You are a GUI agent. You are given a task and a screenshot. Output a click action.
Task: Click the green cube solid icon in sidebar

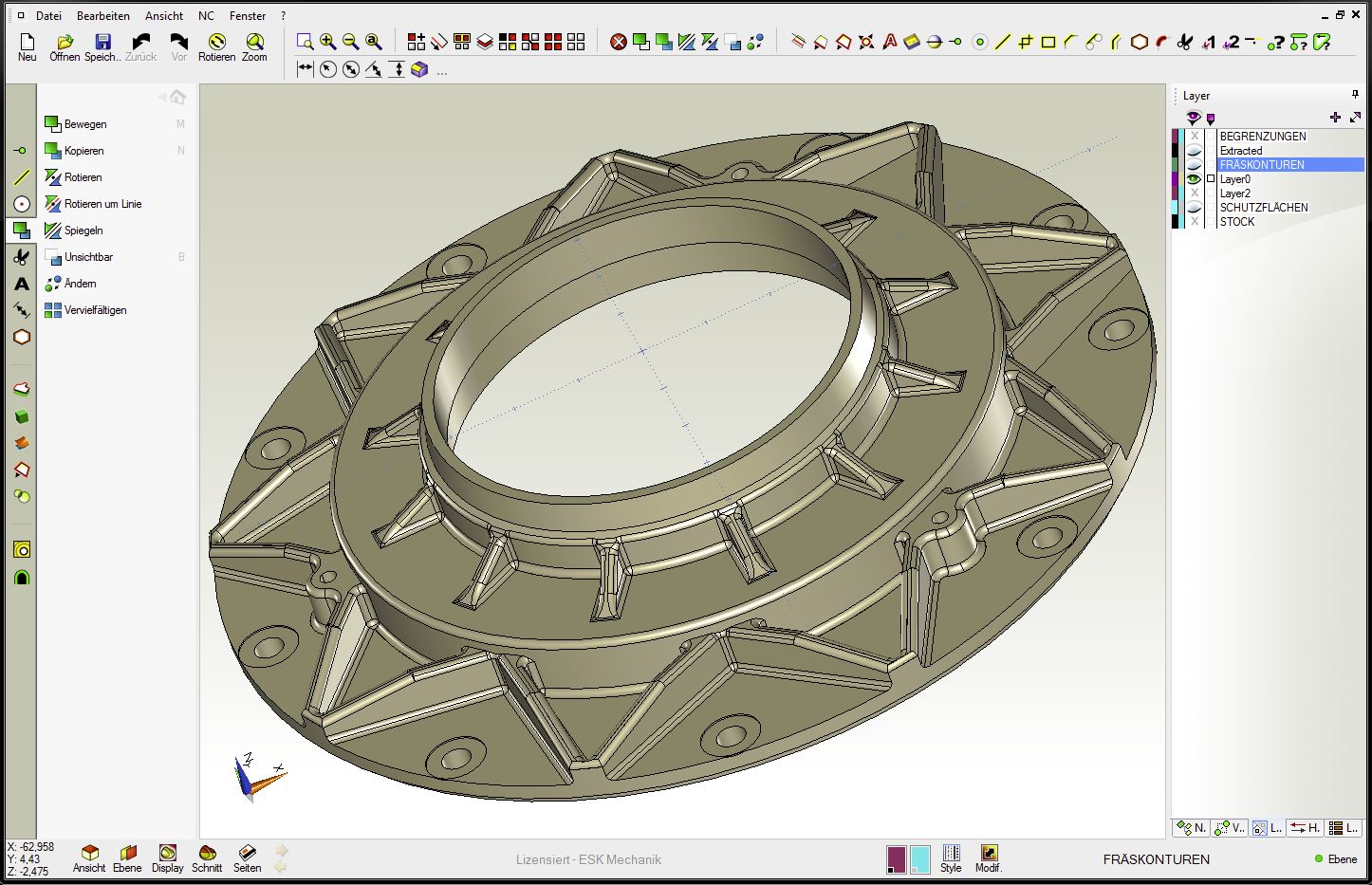point(22,416)
